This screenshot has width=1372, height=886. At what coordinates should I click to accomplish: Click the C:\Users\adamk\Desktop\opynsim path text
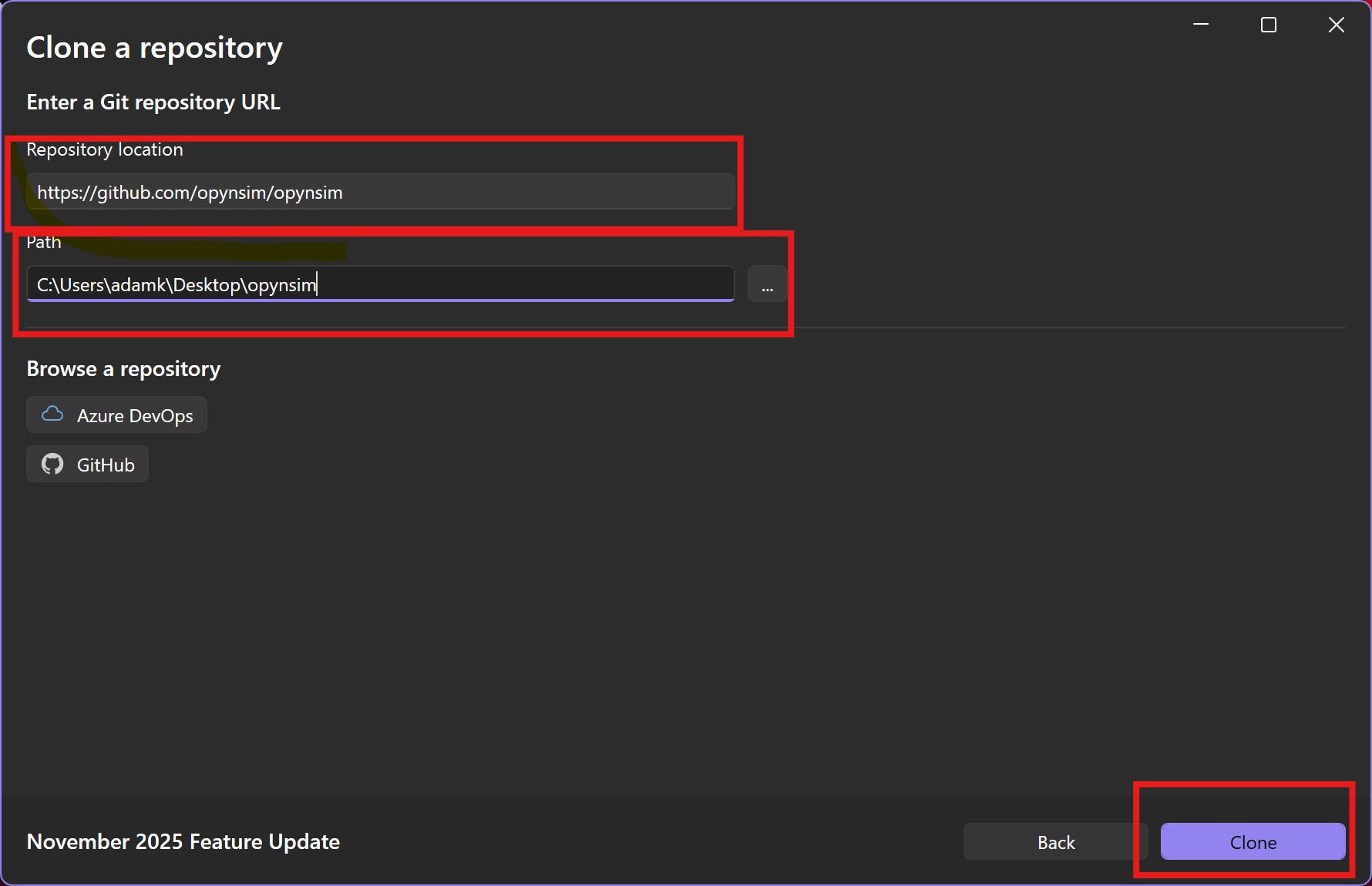[177, 285]
